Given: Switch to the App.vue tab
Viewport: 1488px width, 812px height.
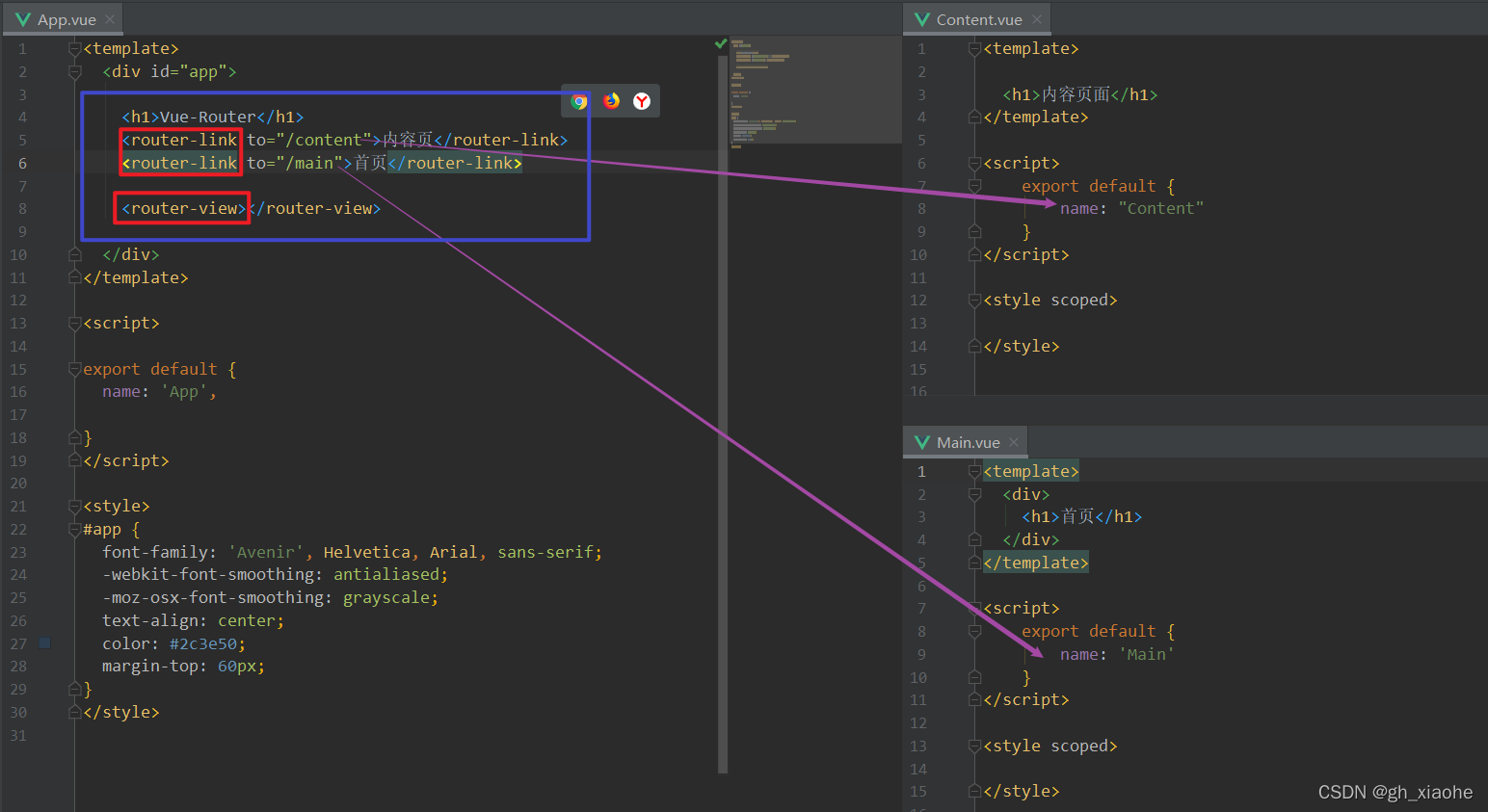Looking at the screenshot, I should click(62, 19).
